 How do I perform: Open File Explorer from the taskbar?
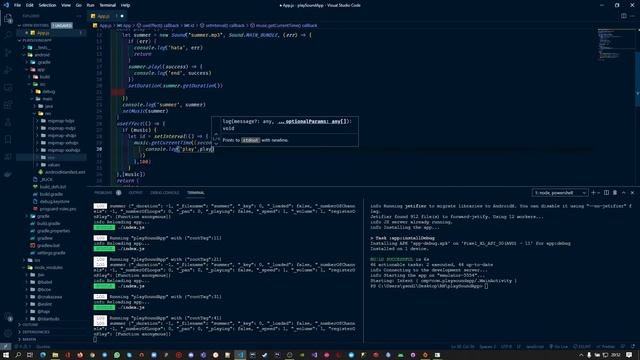[x=55, y=355]
